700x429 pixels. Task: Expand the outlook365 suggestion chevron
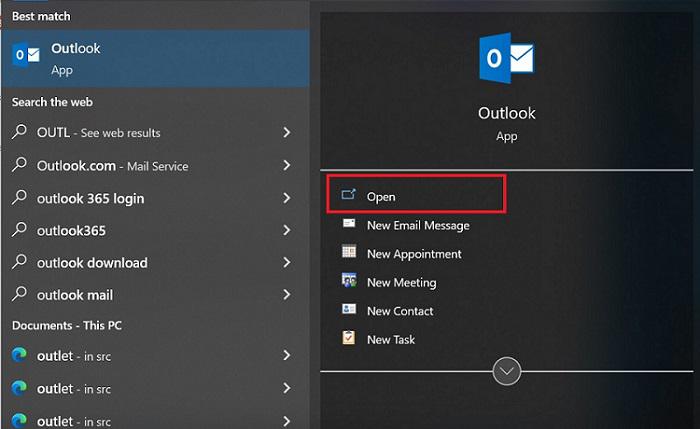(287, 230)
